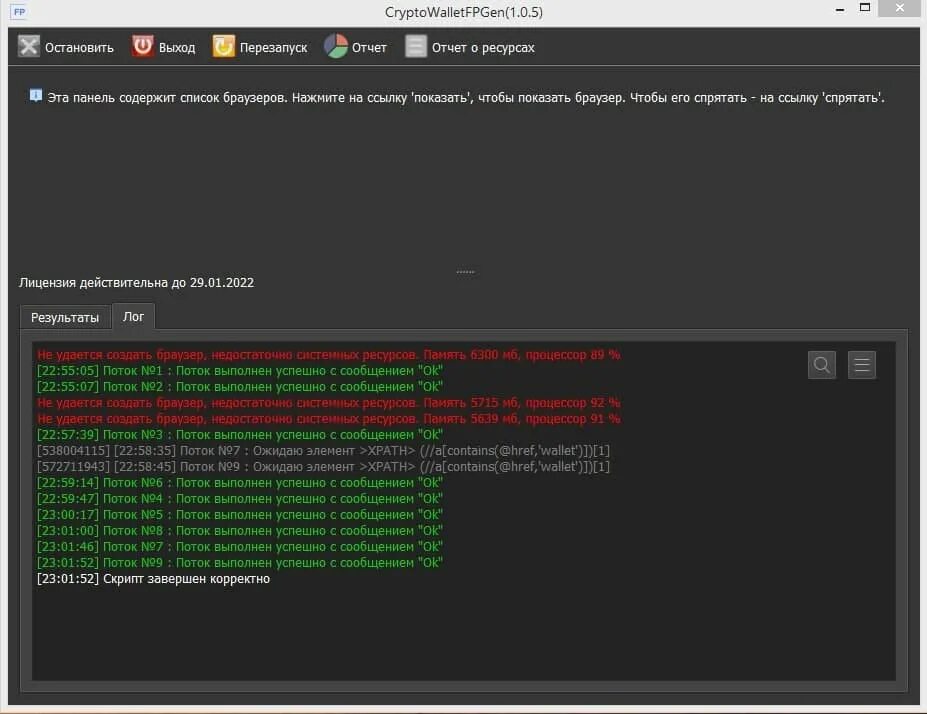
Task: Click the Перезапуск button label
Action: [x=274, y=48]
